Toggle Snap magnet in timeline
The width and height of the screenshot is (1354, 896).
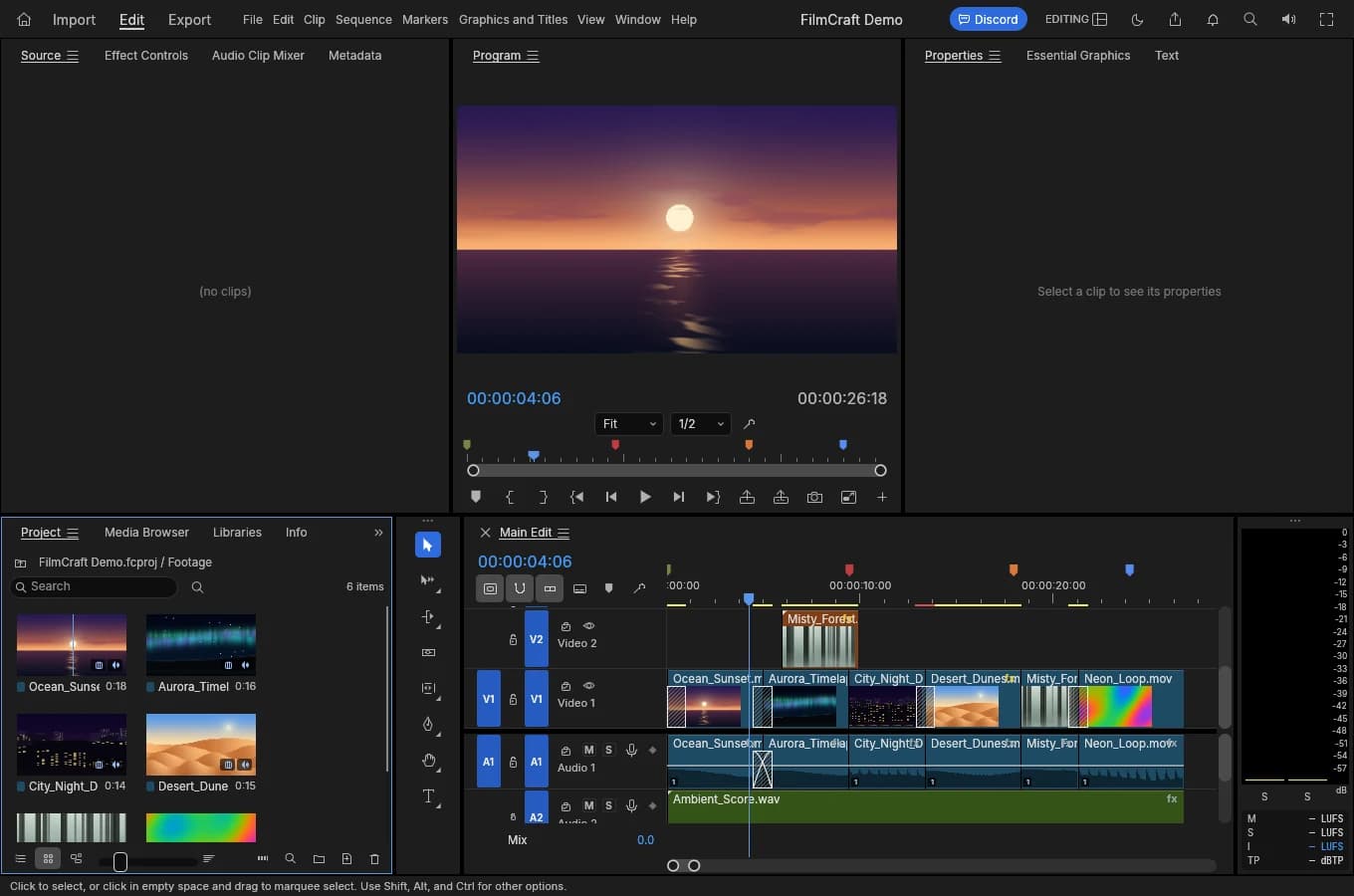tap(520, 588)
